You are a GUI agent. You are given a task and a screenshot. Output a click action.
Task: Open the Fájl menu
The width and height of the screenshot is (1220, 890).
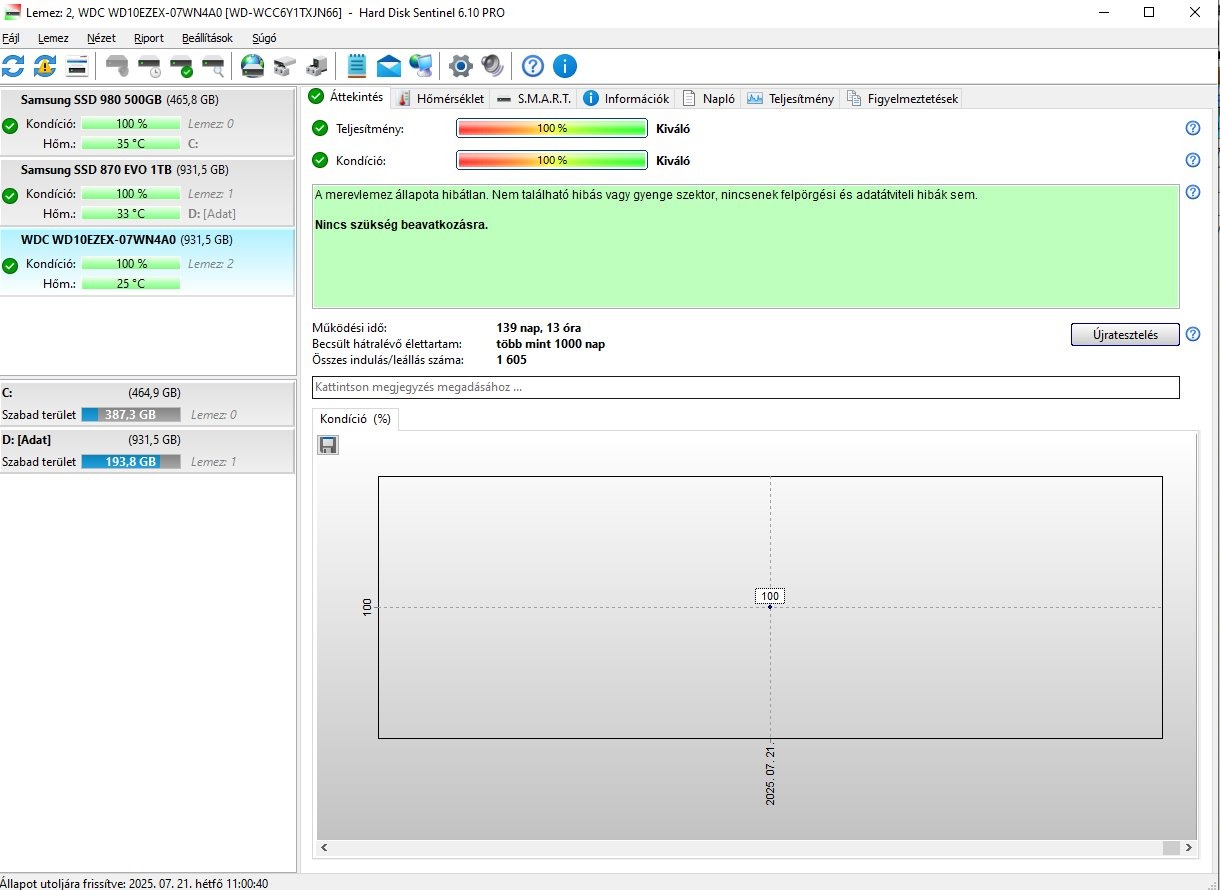point(11,38)
